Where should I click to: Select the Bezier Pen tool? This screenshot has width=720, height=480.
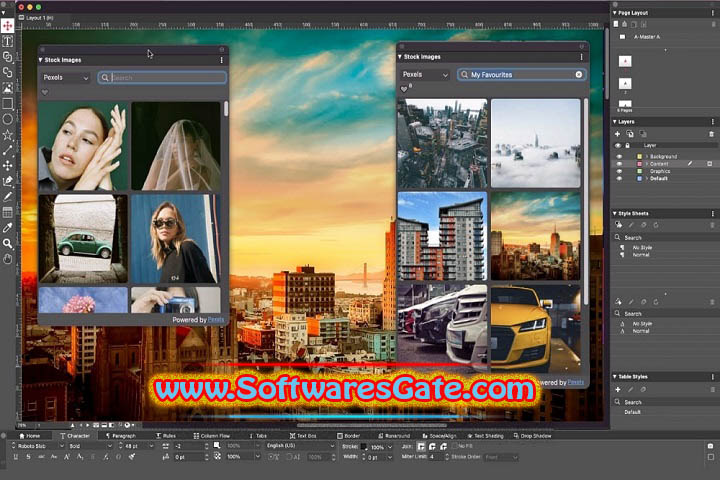(7, 181)
